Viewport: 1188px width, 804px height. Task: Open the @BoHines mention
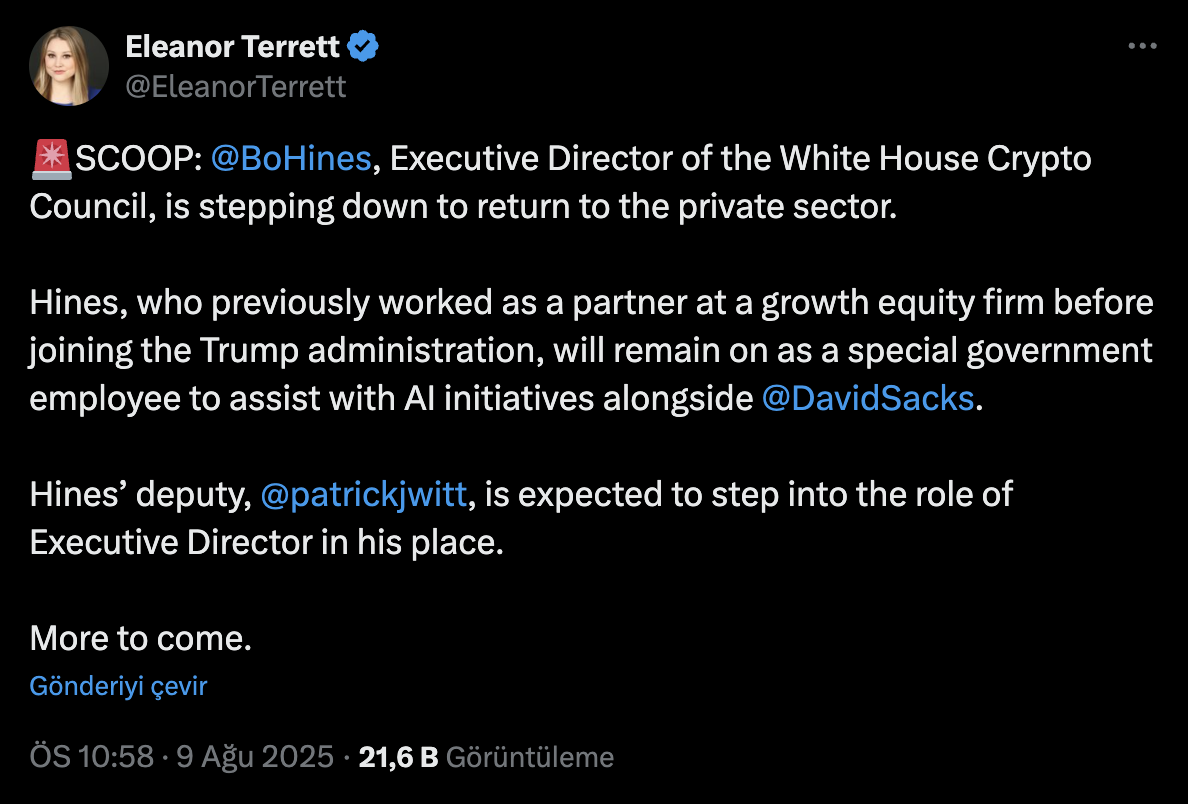(x=292, y=159)
